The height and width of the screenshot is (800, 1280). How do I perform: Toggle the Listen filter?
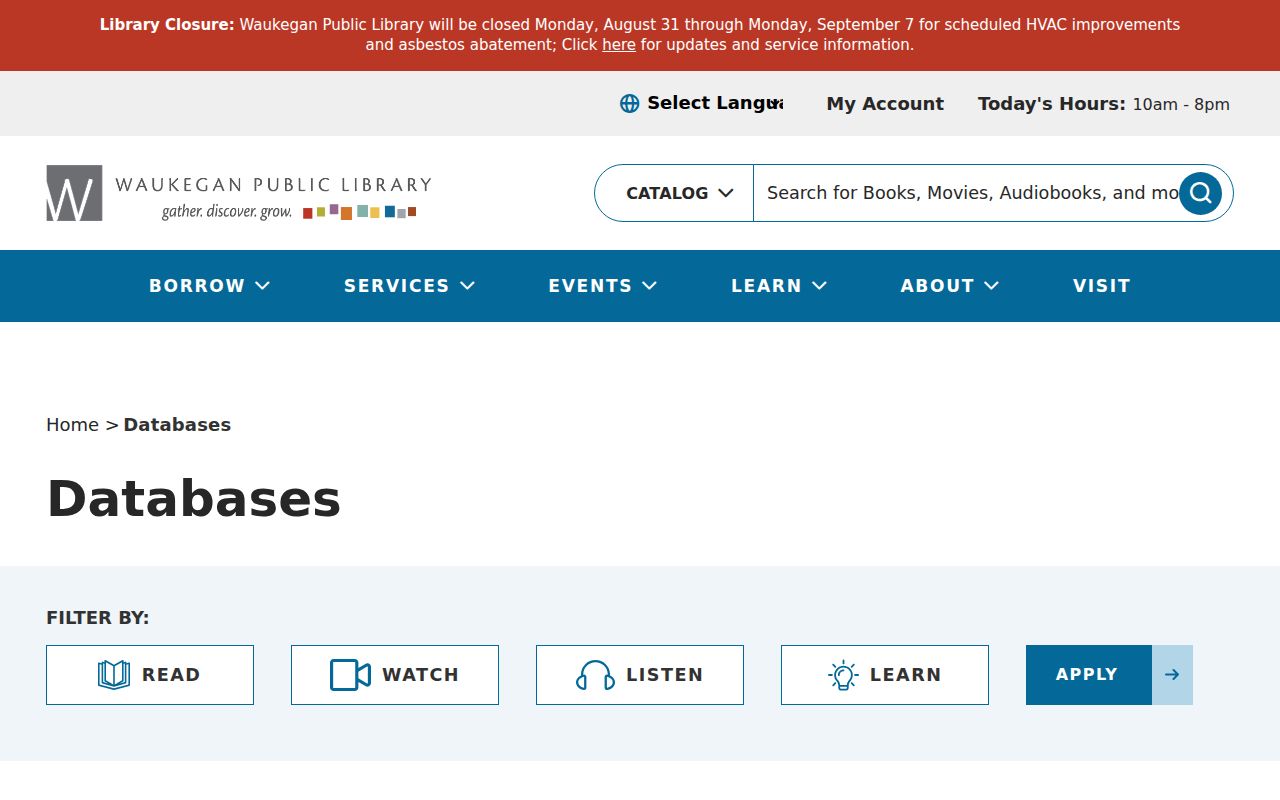coord(640,675)
